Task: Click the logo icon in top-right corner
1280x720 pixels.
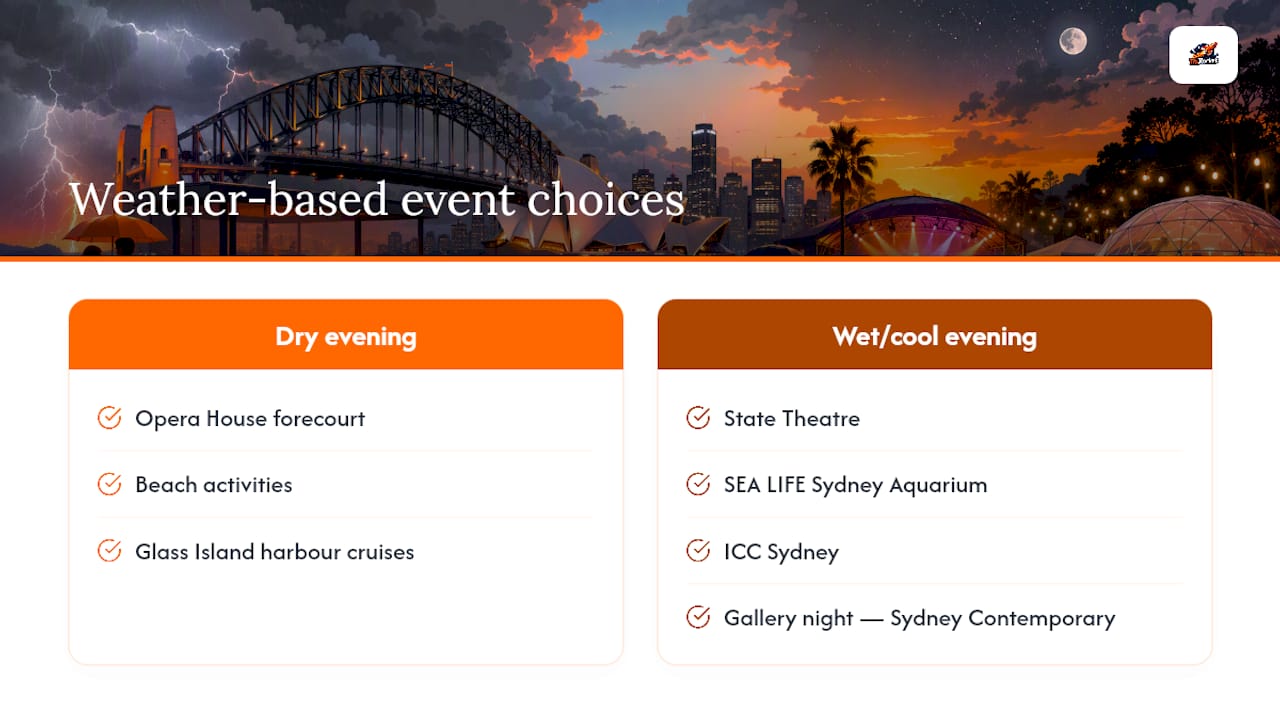Action: (1203, 55)
